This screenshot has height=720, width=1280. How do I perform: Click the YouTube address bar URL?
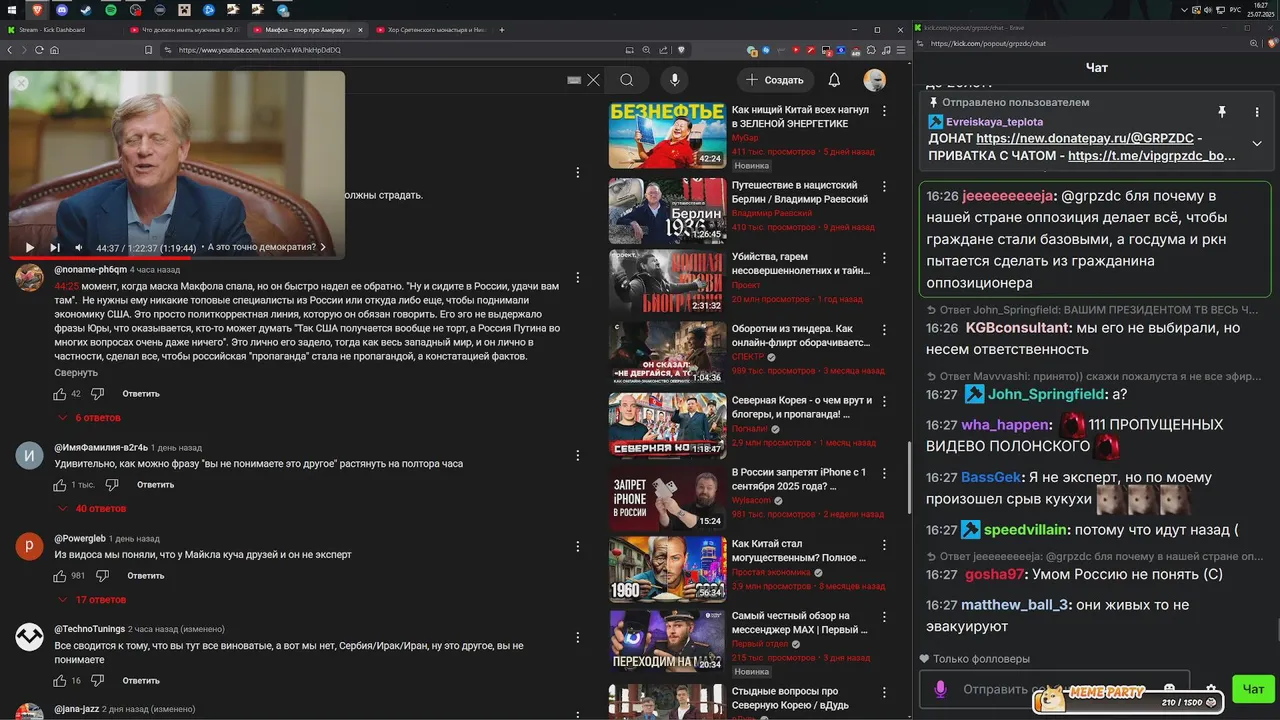point(260,49)
